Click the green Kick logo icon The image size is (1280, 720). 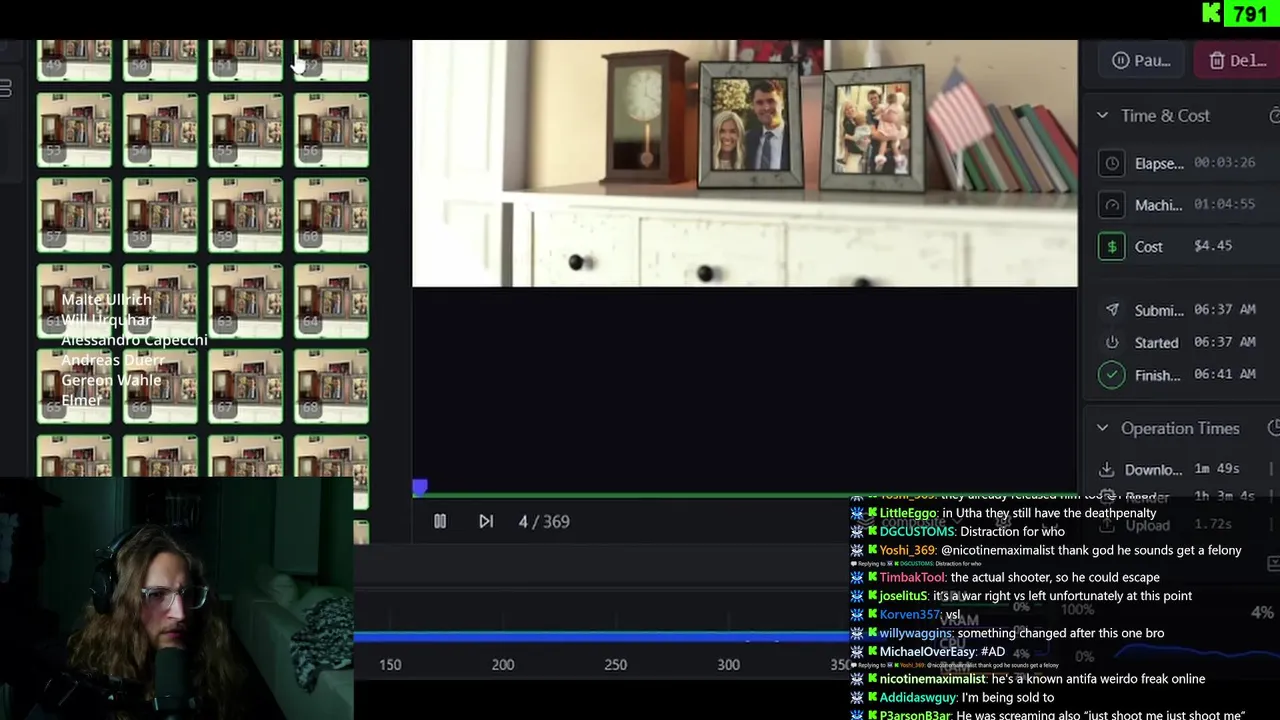[1212, 13]
